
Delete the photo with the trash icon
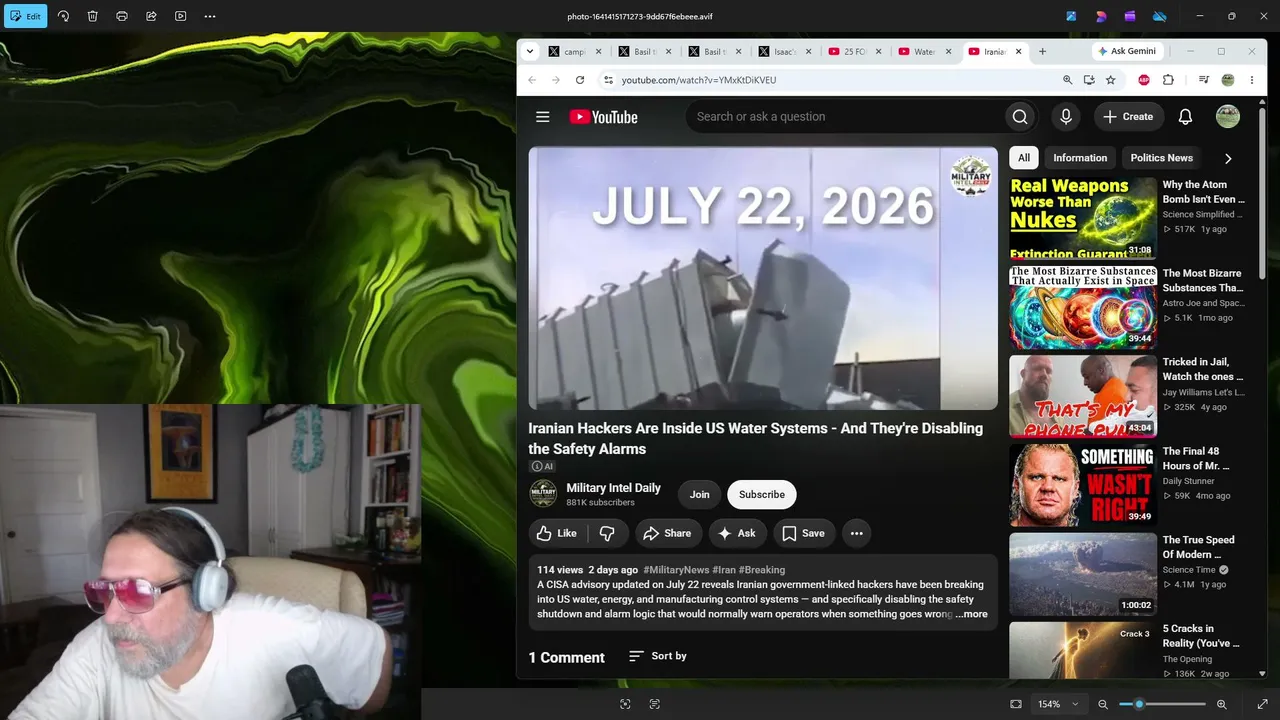point(92,16)
